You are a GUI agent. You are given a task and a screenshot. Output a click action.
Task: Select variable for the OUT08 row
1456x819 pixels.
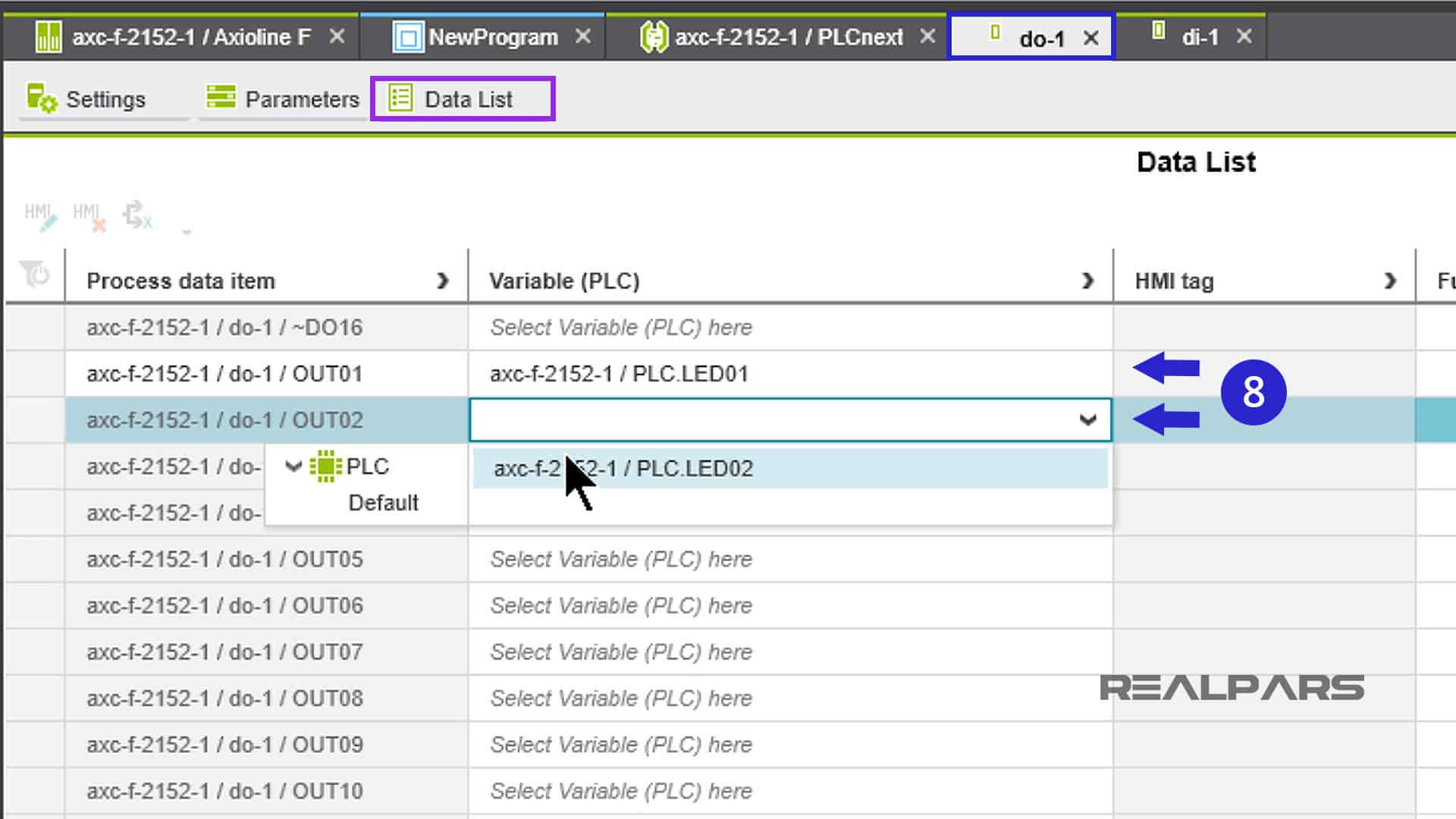790,698
